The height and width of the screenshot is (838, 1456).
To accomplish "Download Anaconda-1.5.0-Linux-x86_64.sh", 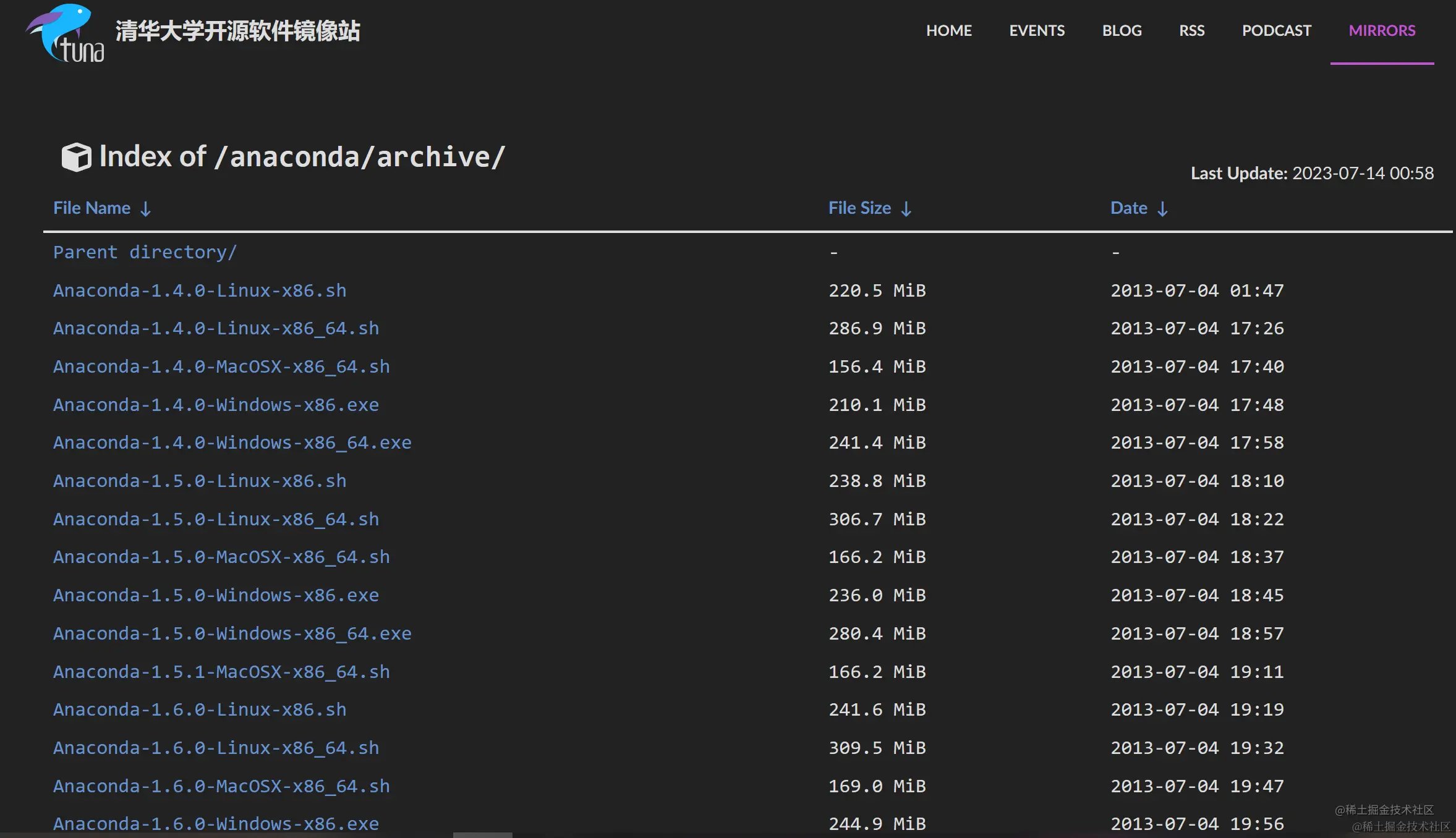I will [216, 519].
